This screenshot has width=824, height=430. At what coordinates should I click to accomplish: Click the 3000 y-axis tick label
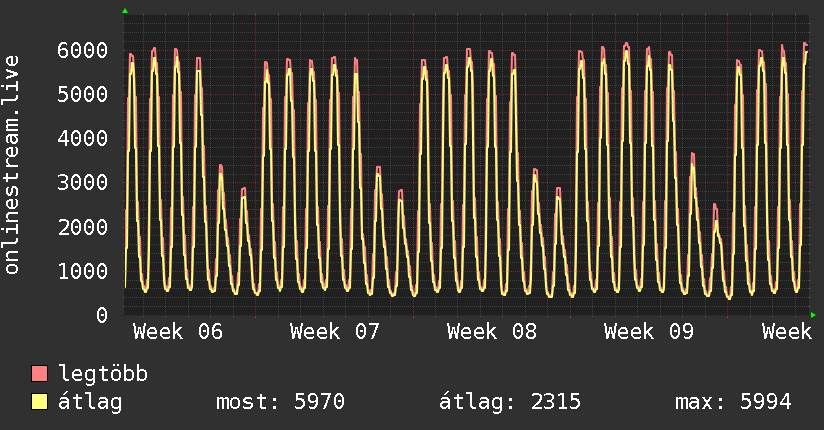pos(81,182)
